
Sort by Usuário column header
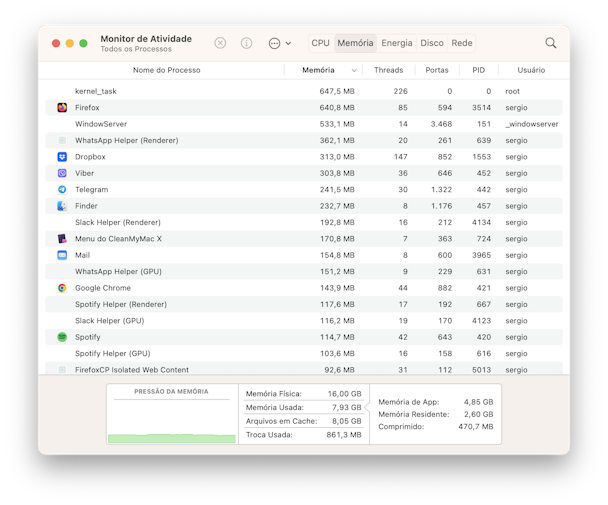531,70
